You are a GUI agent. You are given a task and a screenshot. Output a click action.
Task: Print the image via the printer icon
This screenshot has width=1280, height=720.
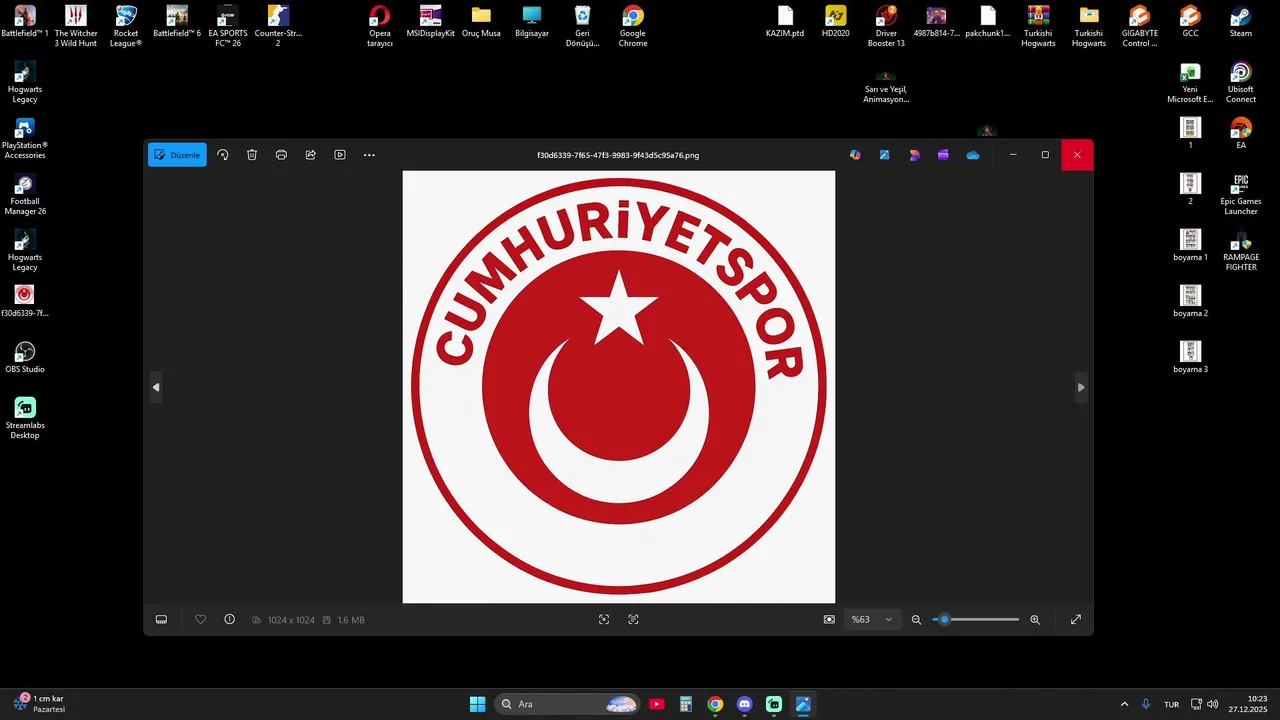pos(281,155)
